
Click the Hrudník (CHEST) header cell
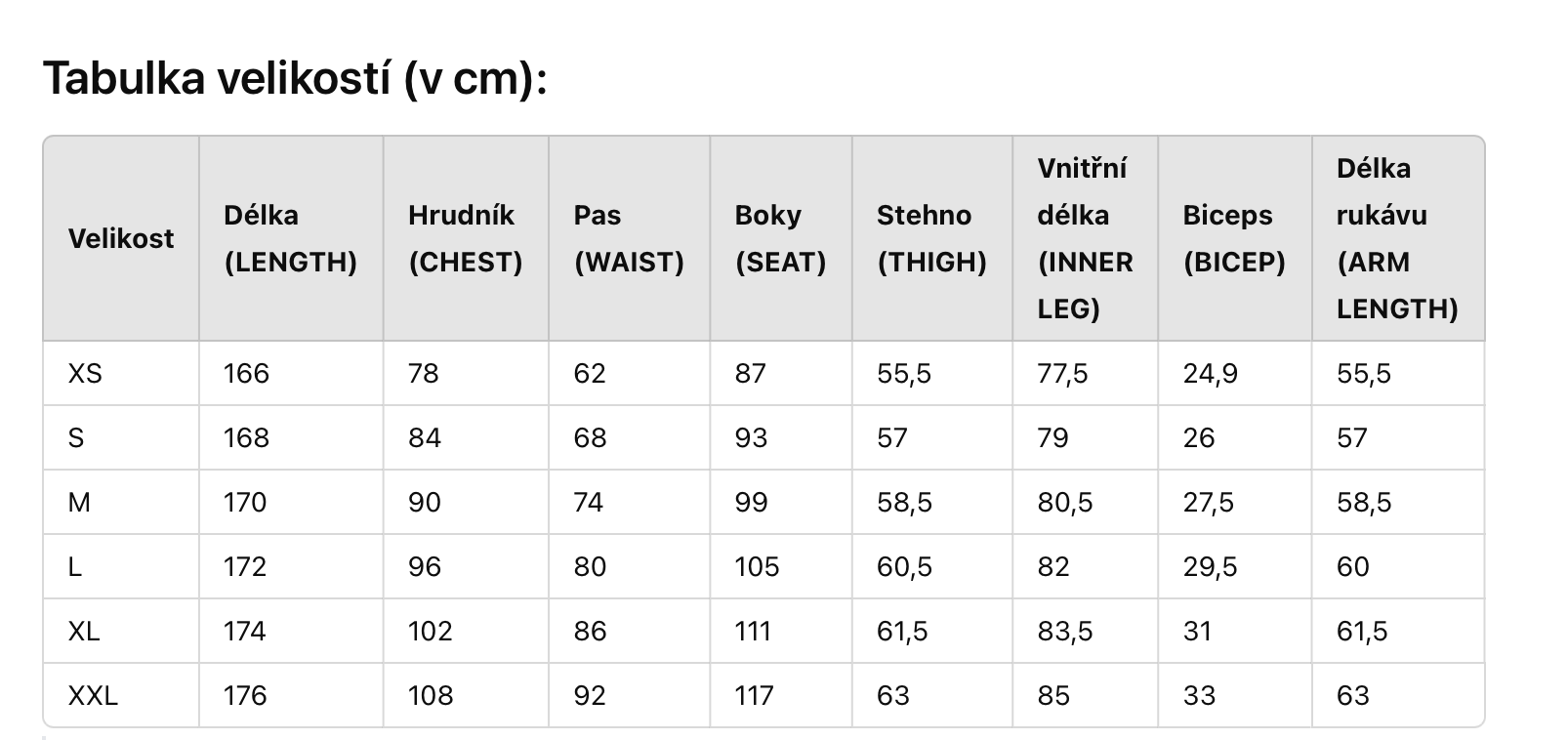466,238
